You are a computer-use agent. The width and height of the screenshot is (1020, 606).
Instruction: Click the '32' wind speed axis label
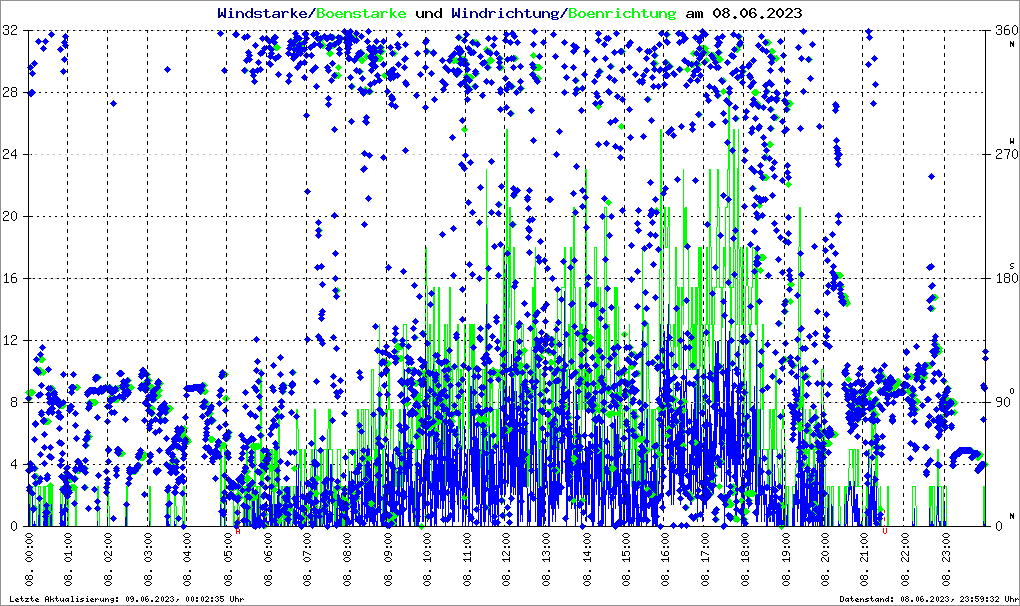10,30
